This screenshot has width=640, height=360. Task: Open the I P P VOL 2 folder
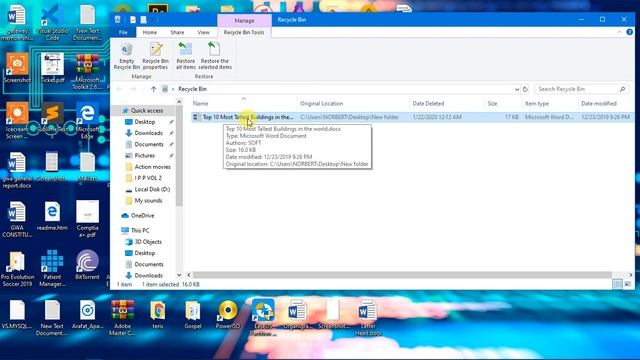pos(148,178)
